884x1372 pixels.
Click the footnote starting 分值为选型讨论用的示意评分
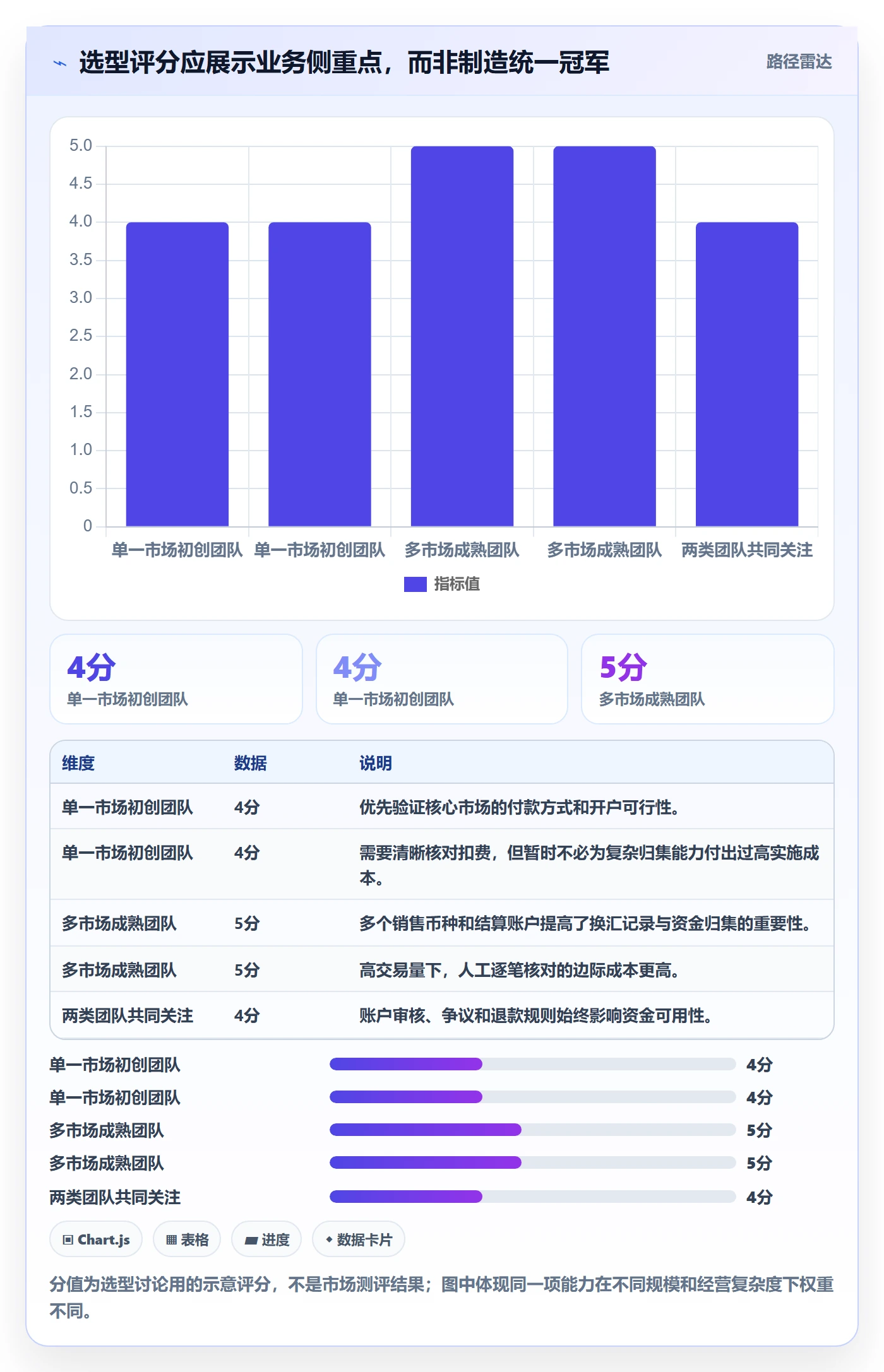tap(442, 1298)
